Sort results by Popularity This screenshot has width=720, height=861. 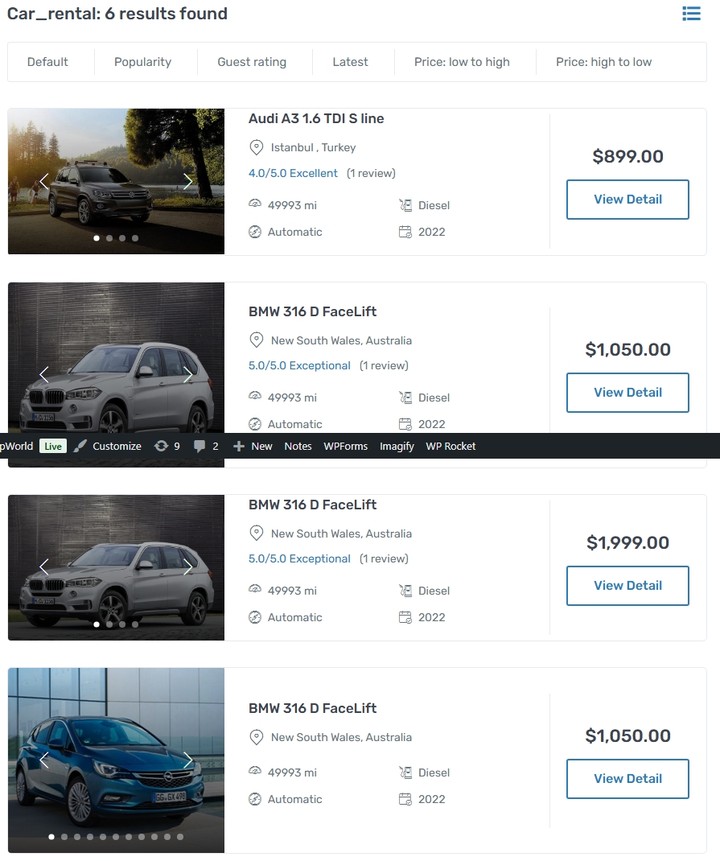[142, 62]
